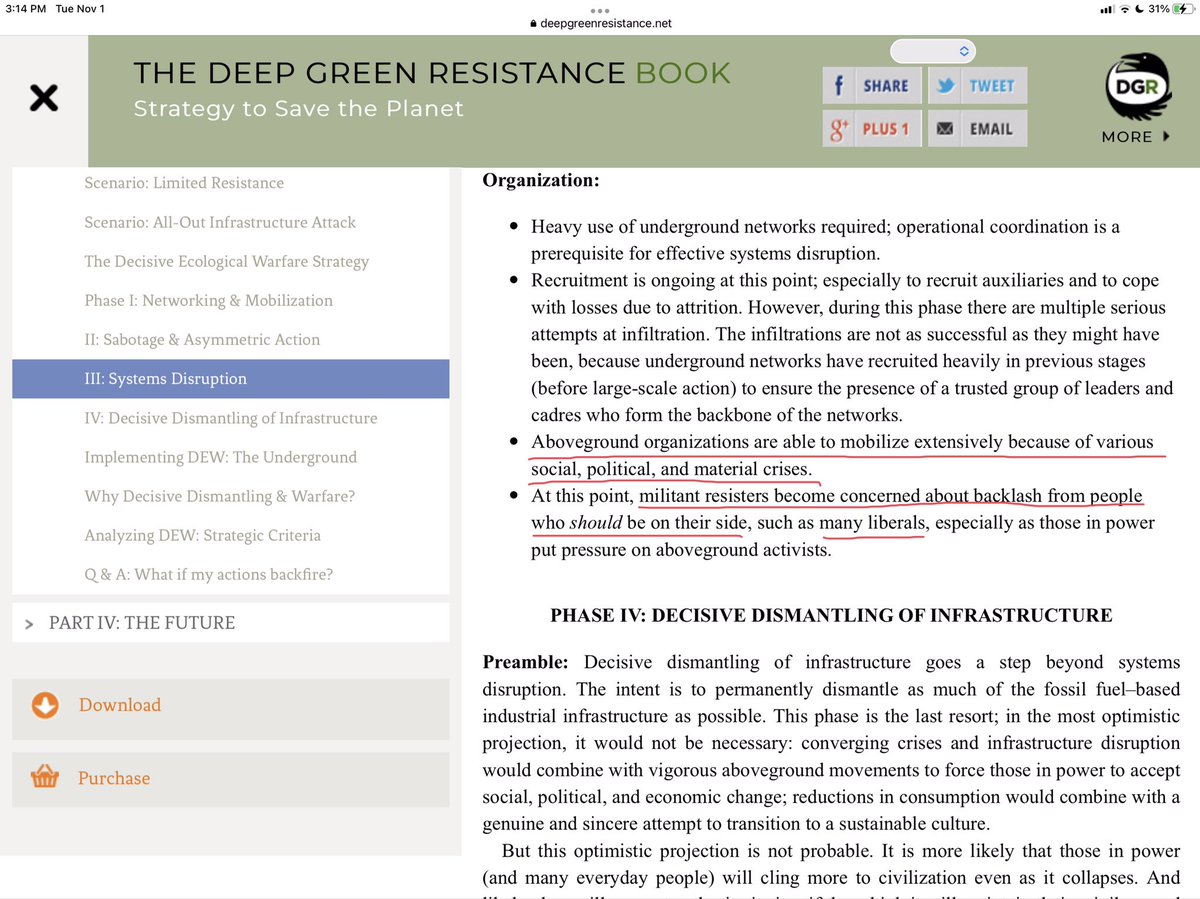Select IV: Decisive Dismantling of Infrastructure

[x=230, y=418]
